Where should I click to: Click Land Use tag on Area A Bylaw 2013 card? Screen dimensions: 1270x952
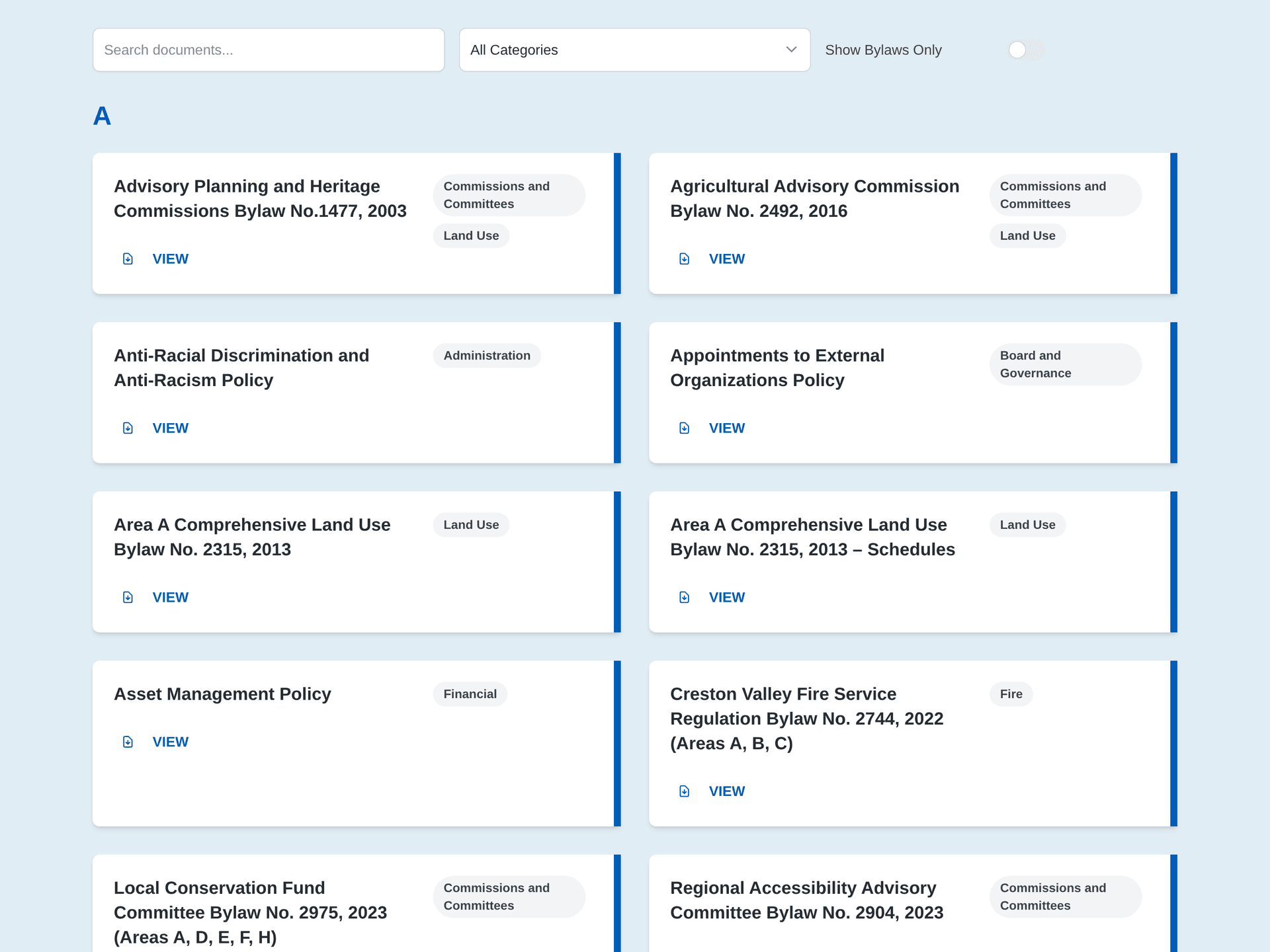pos(471,525)
